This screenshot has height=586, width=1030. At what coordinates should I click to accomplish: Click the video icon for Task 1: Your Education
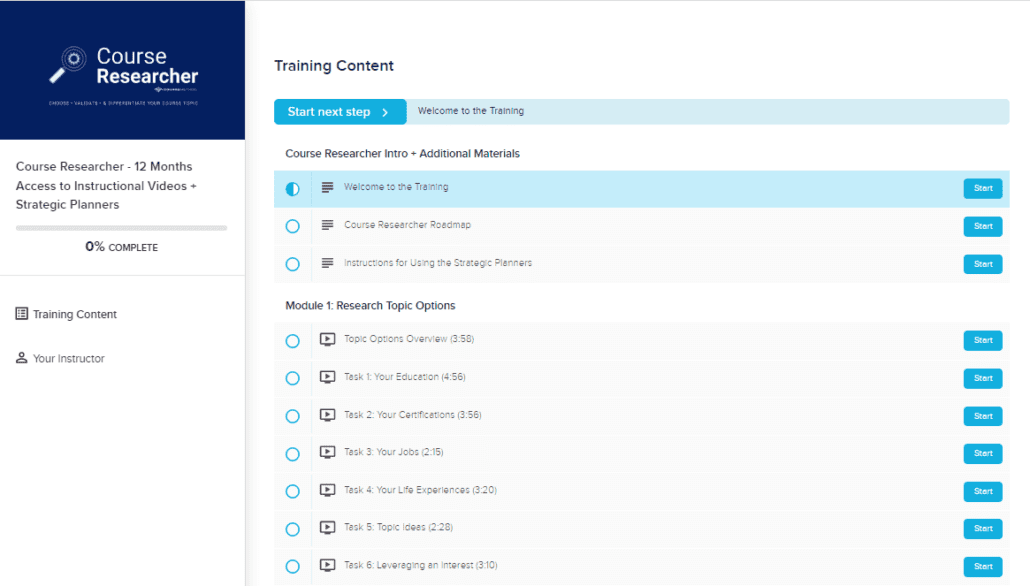[327, 377]
